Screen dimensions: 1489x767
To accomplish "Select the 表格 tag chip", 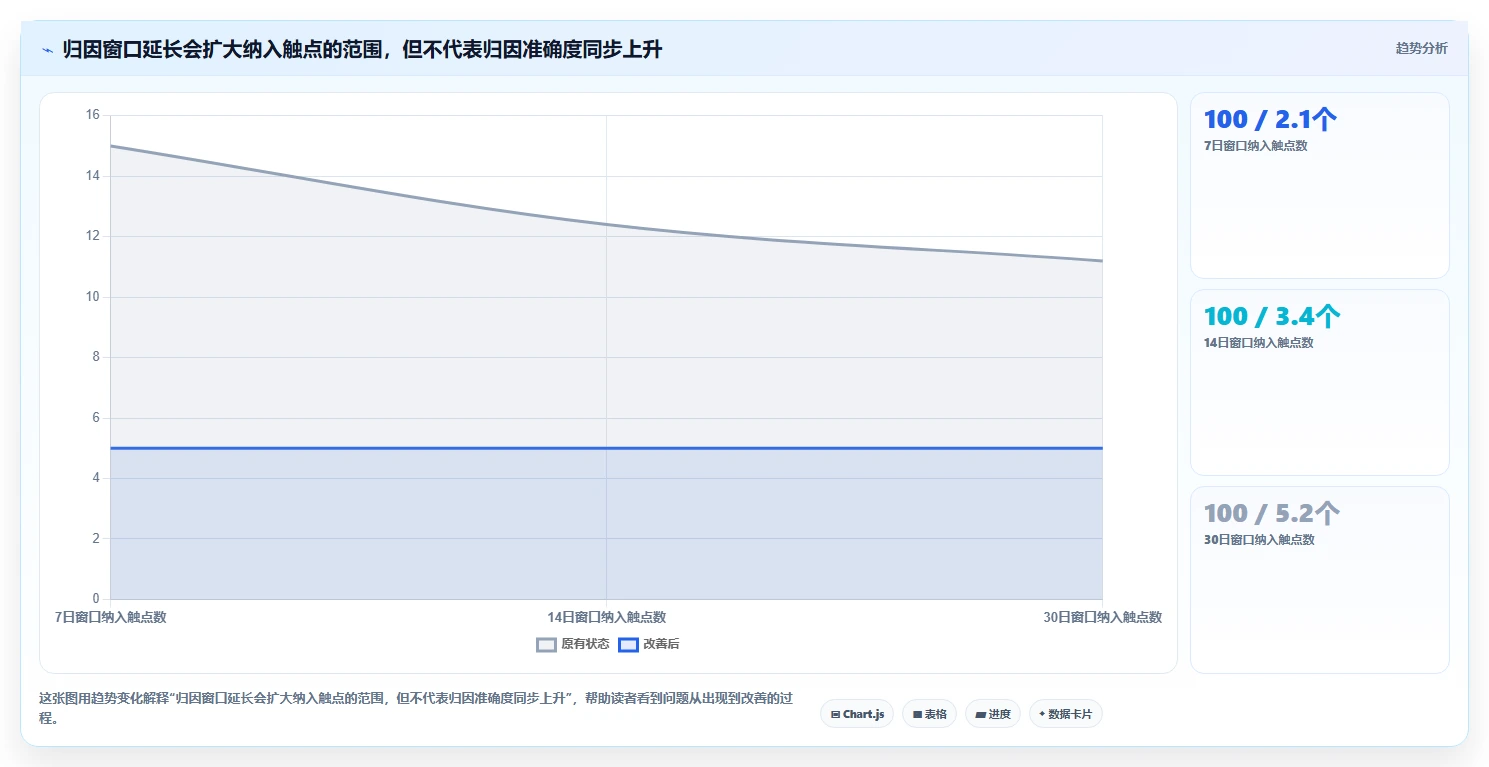I will [929, 714].
